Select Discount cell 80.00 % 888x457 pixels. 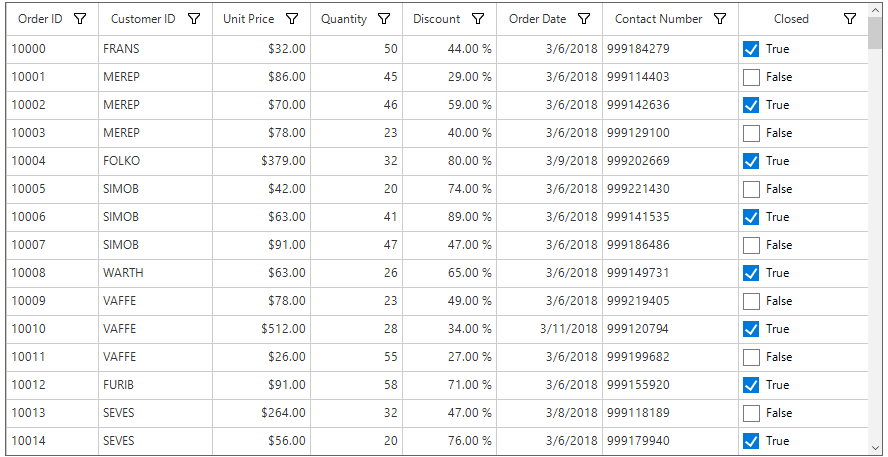pos(450,161)
